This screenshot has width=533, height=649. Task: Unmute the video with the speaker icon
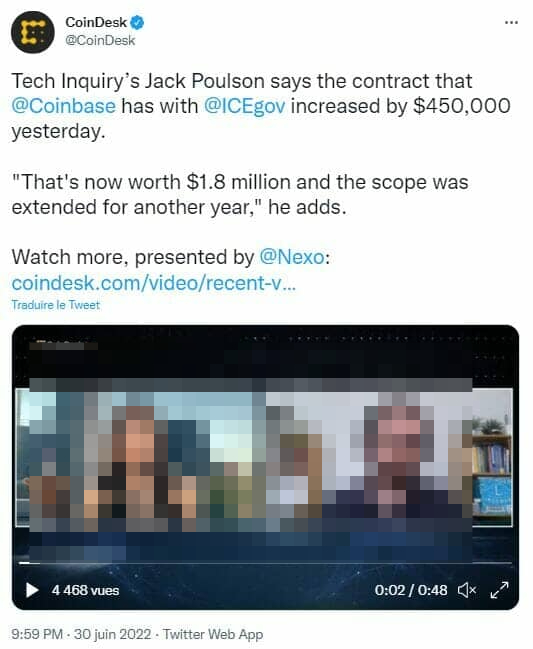467,590
